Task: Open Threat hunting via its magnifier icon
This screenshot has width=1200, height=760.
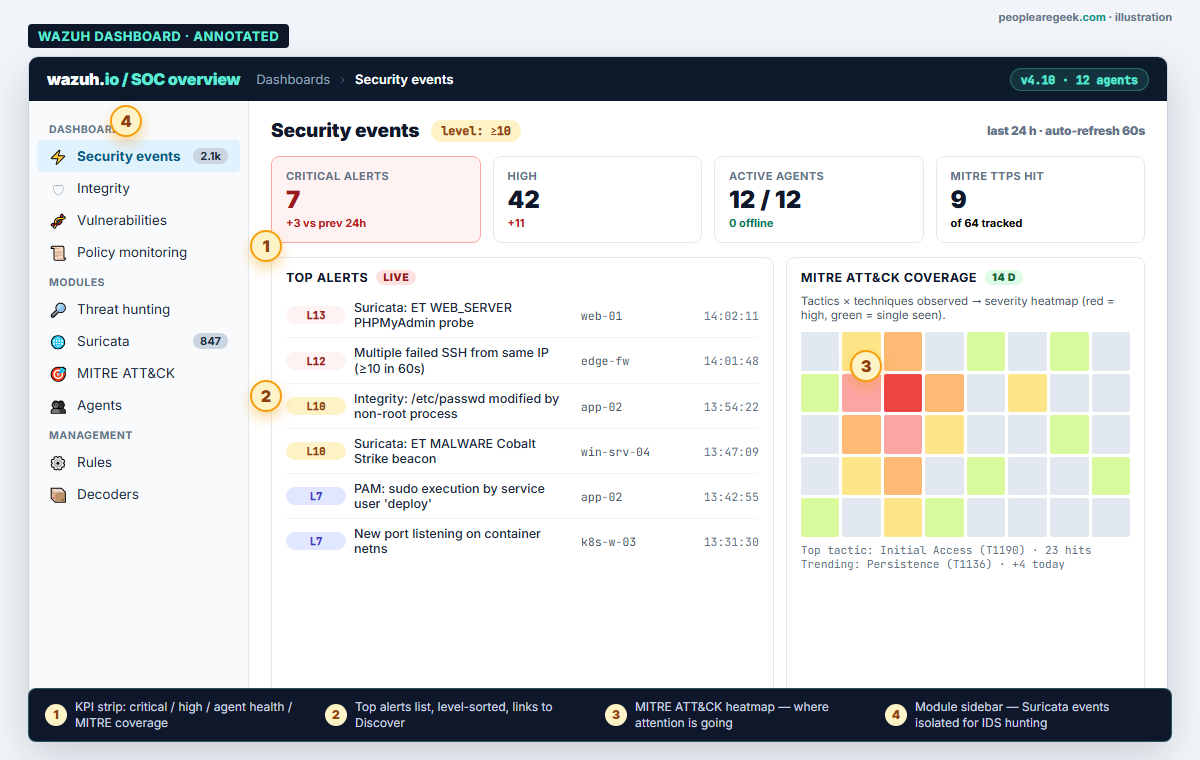Action: pyautogui.click(x=58, y=310)
